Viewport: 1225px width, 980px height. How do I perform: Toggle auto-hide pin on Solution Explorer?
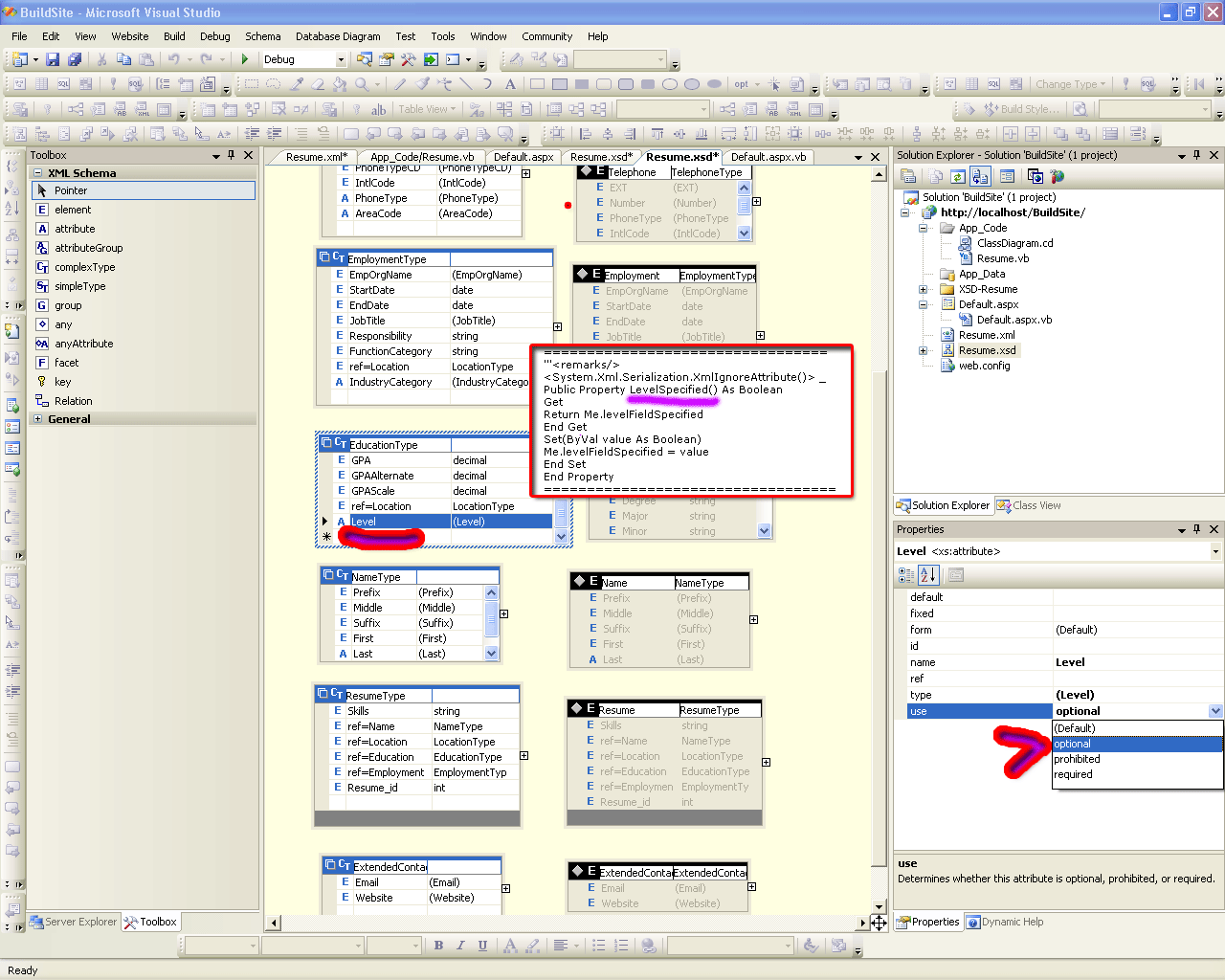[1197, 155]
